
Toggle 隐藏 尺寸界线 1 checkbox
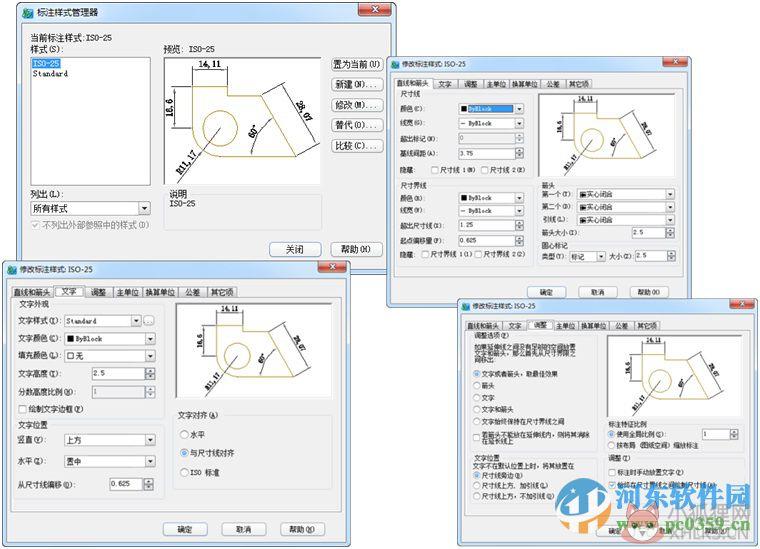425,254
